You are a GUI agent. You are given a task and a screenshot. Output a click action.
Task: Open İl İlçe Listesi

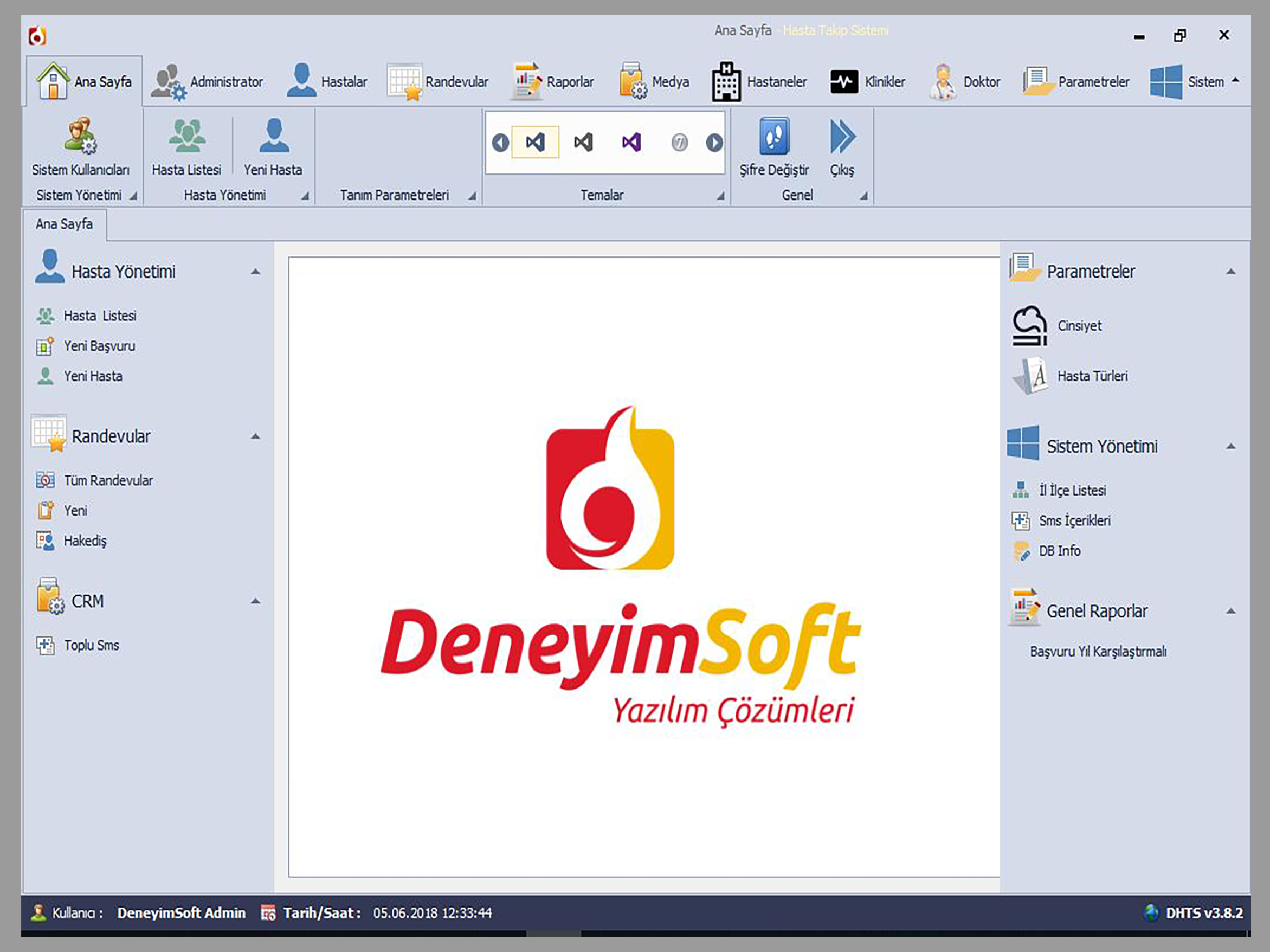1059,490
